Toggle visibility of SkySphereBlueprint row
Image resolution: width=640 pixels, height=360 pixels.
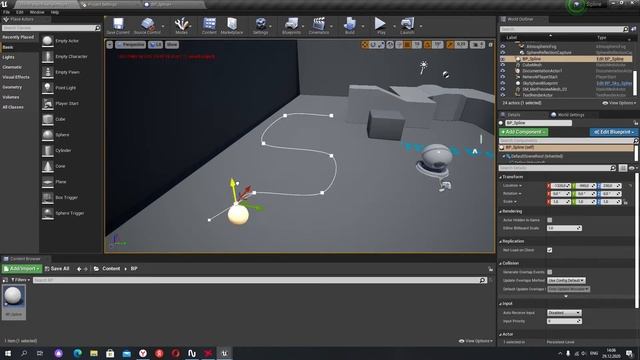point(503,83)
